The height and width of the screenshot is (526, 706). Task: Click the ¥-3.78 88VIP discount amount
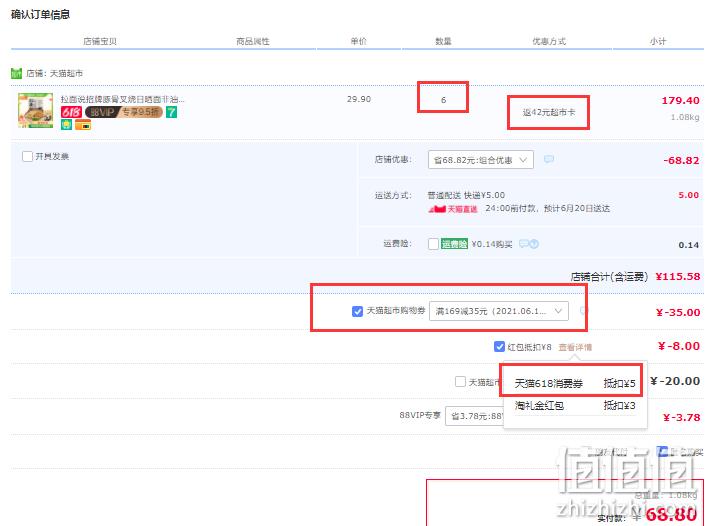(682, 417)
